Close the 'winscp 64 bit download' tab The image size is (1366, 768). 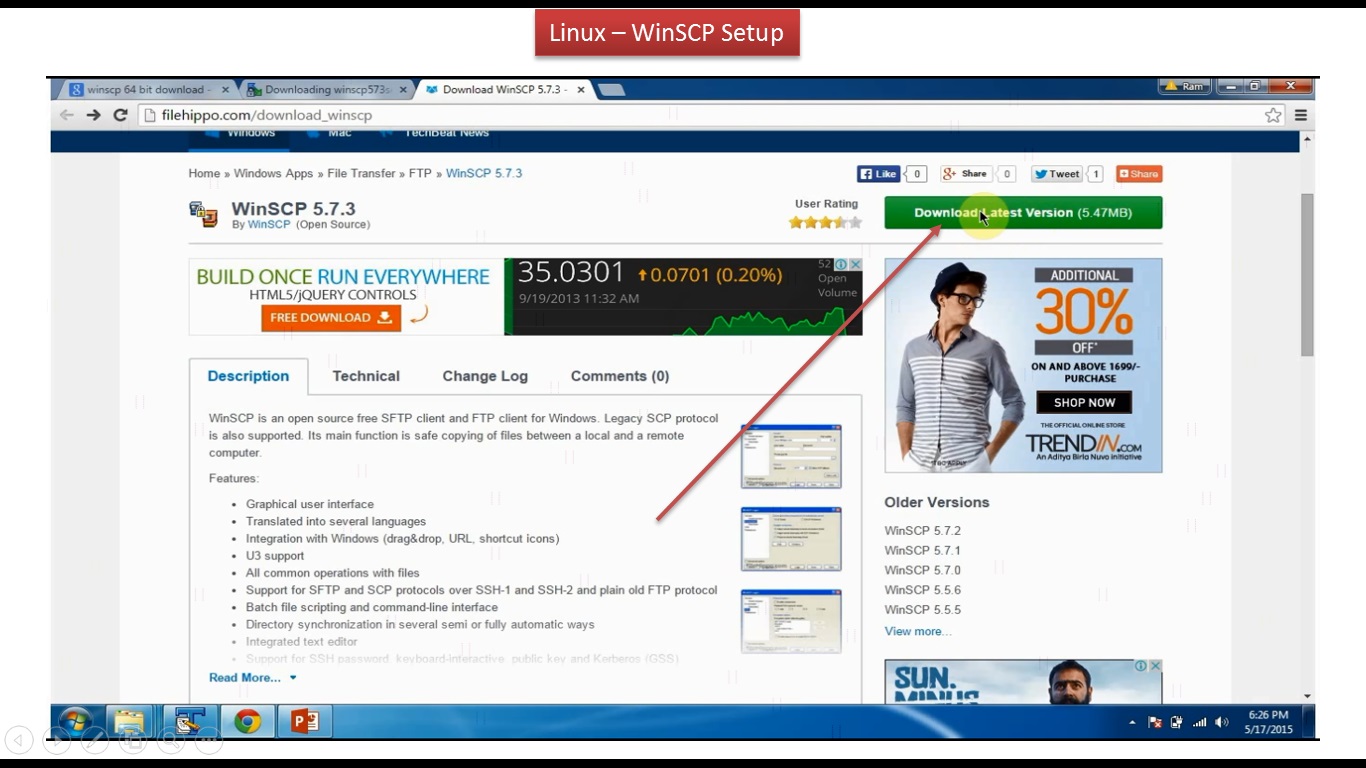(225, 90)
